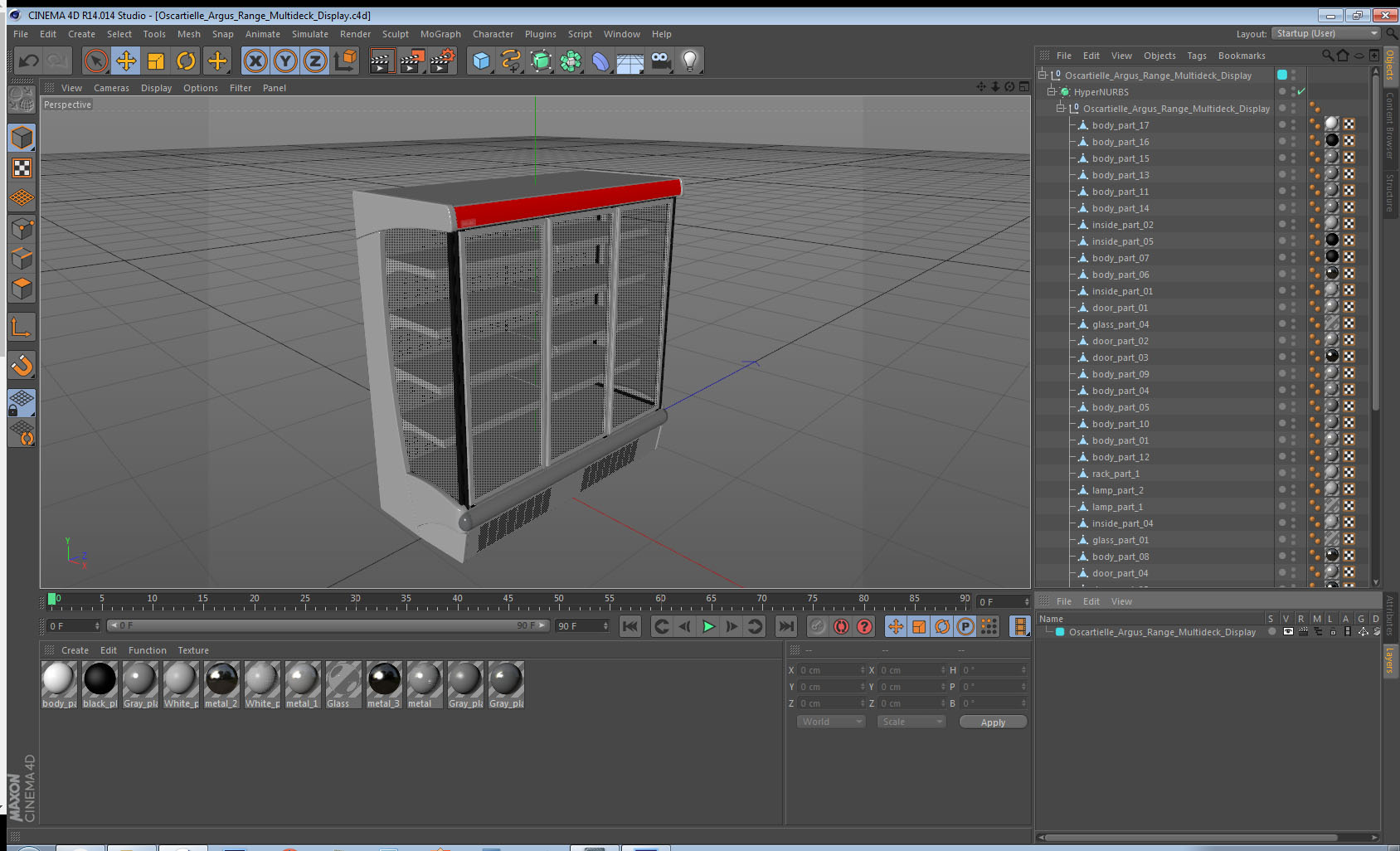The width and height of the screenshot is (1400, 851).
Task: Select the metal_3 material swatch
Action: click(384, 685)
